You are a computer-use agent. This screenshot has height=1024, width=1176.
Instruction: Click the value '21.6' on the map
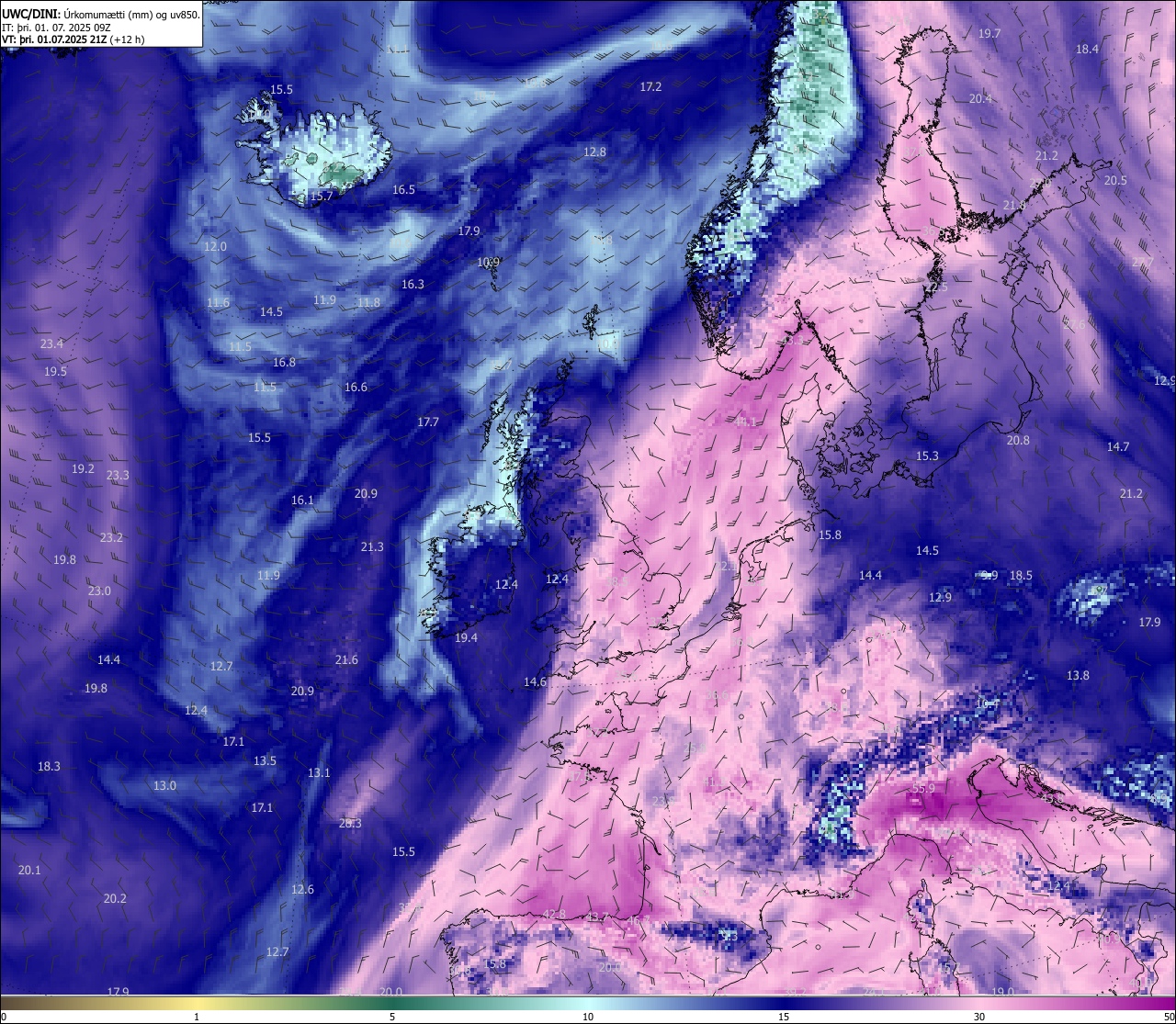point(346,659)
